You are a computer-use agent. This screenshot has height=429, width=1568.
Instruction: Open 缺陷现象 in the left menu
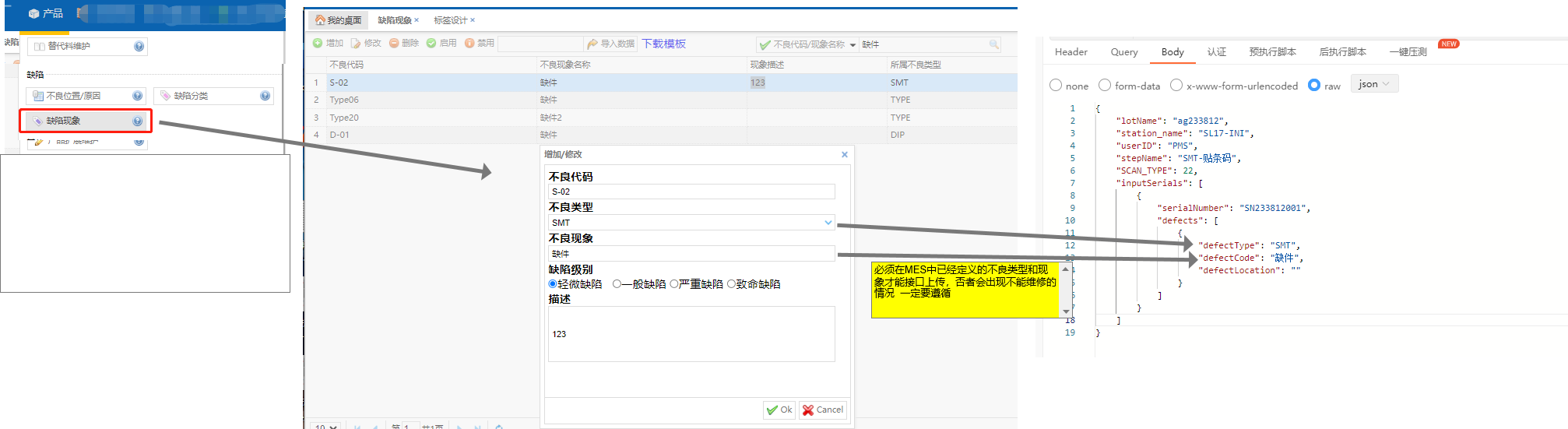click(x=64, y=121)
